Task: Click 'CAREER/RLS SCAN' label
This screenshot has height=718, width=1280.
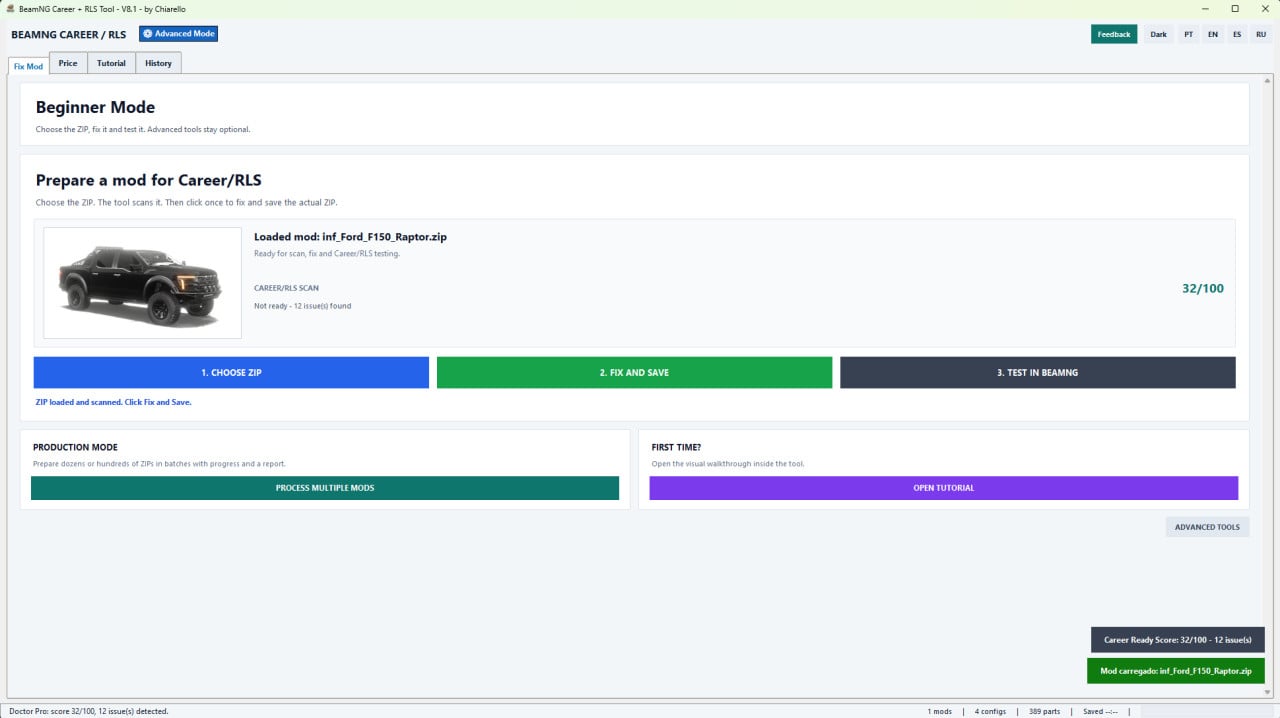Action: tap(286, 288)
